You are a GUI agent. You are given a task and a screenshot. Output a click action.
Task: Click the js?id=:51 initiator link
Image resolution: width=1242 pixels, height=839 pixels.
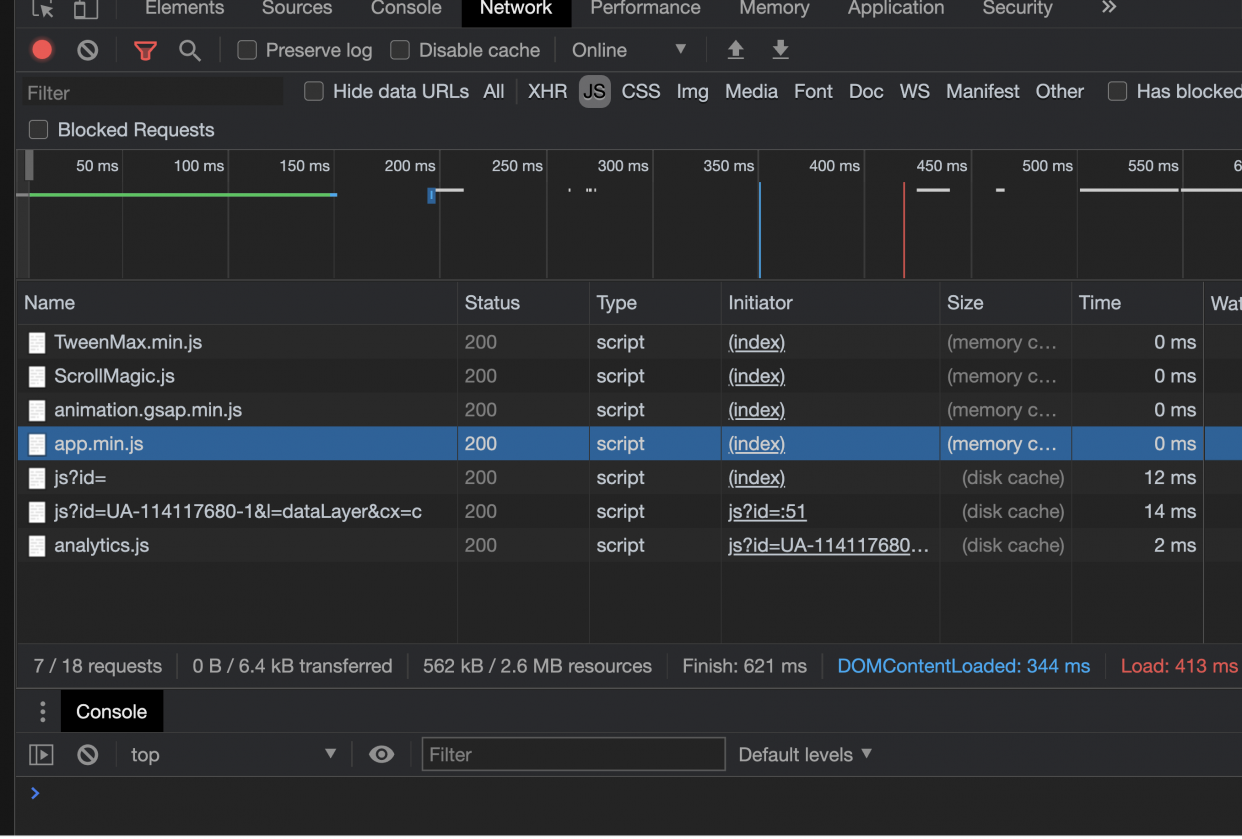pyautogui.click(x=767, y=511)
